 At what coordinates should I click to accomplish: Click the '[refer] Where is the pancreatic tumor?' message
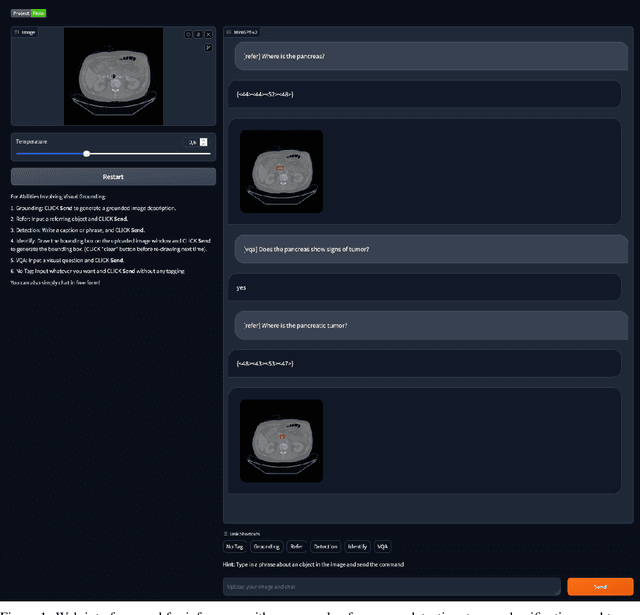[431, 326]
